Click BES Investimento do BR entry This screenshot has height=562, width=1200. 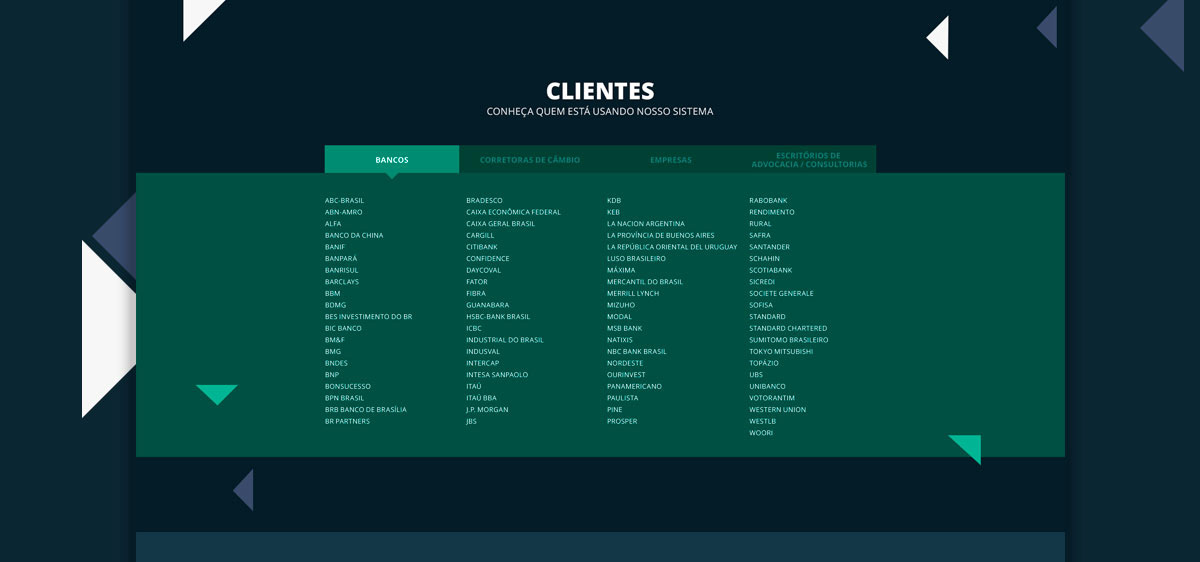(x=368, y=317)
